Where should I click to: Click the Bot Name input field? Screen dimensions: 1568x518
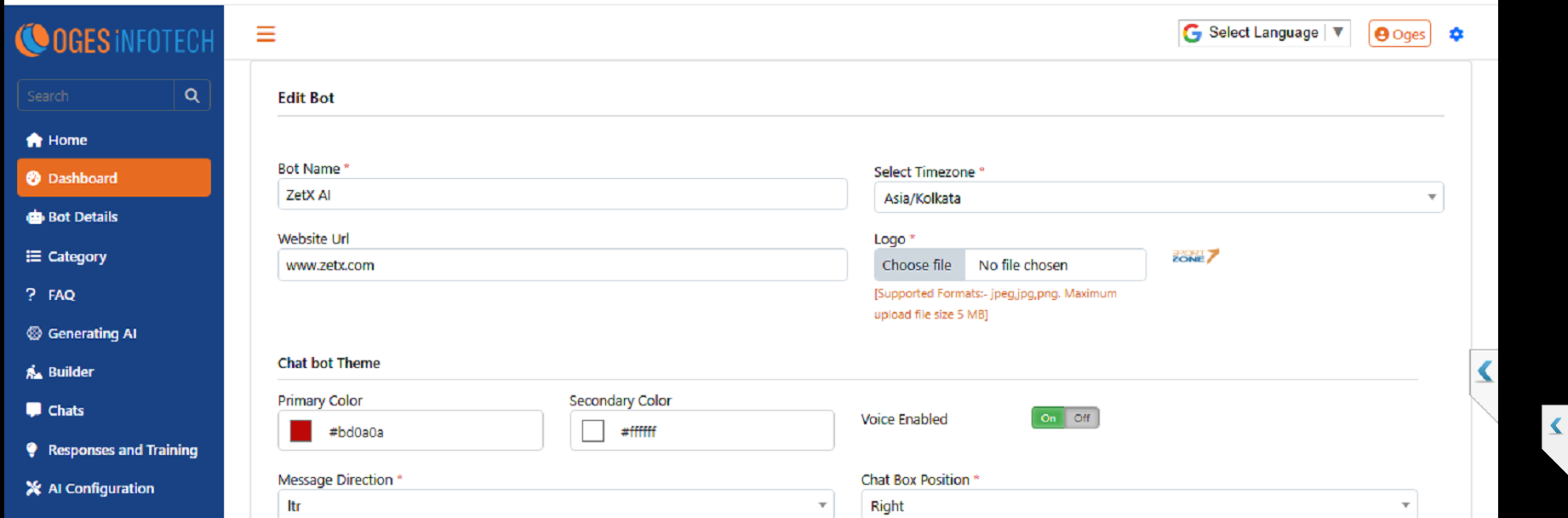click(x=562, y=195)
